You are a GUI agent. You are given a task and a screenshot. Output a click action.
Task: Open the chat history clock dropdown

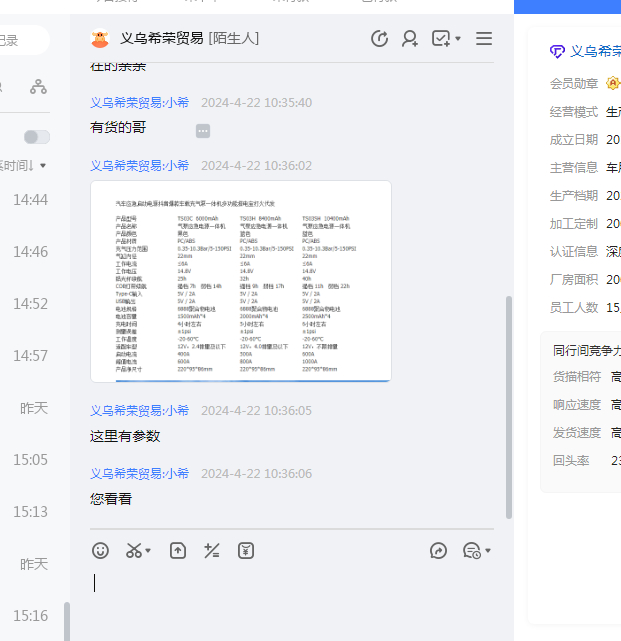point(476,550)
